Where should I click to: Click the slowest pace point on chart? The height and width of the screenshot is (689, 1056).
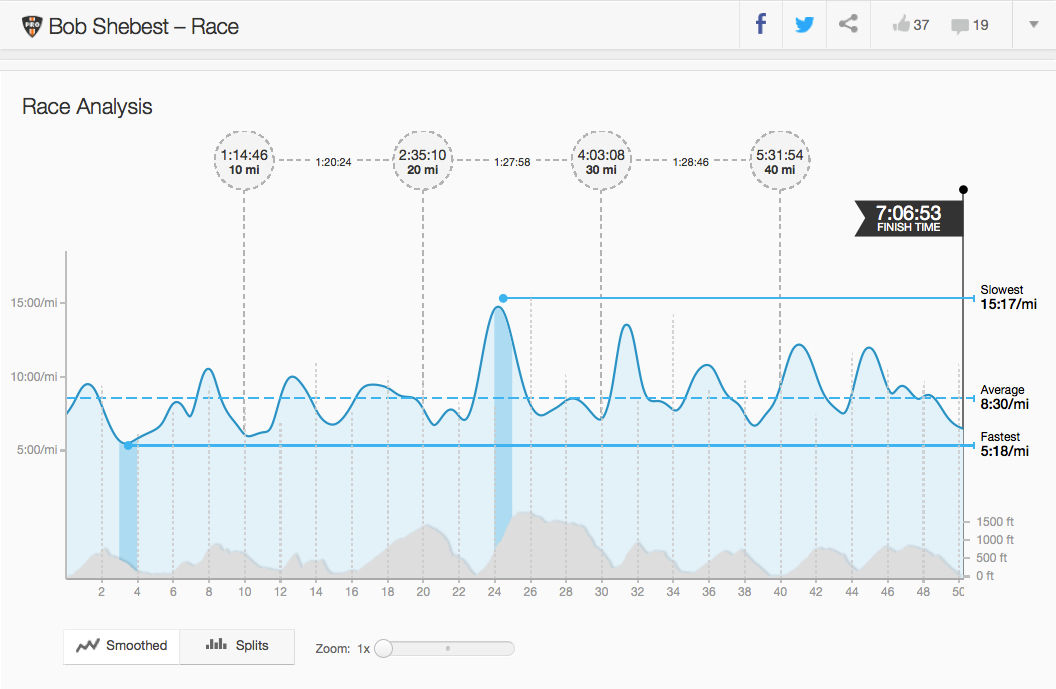(503, 298)
